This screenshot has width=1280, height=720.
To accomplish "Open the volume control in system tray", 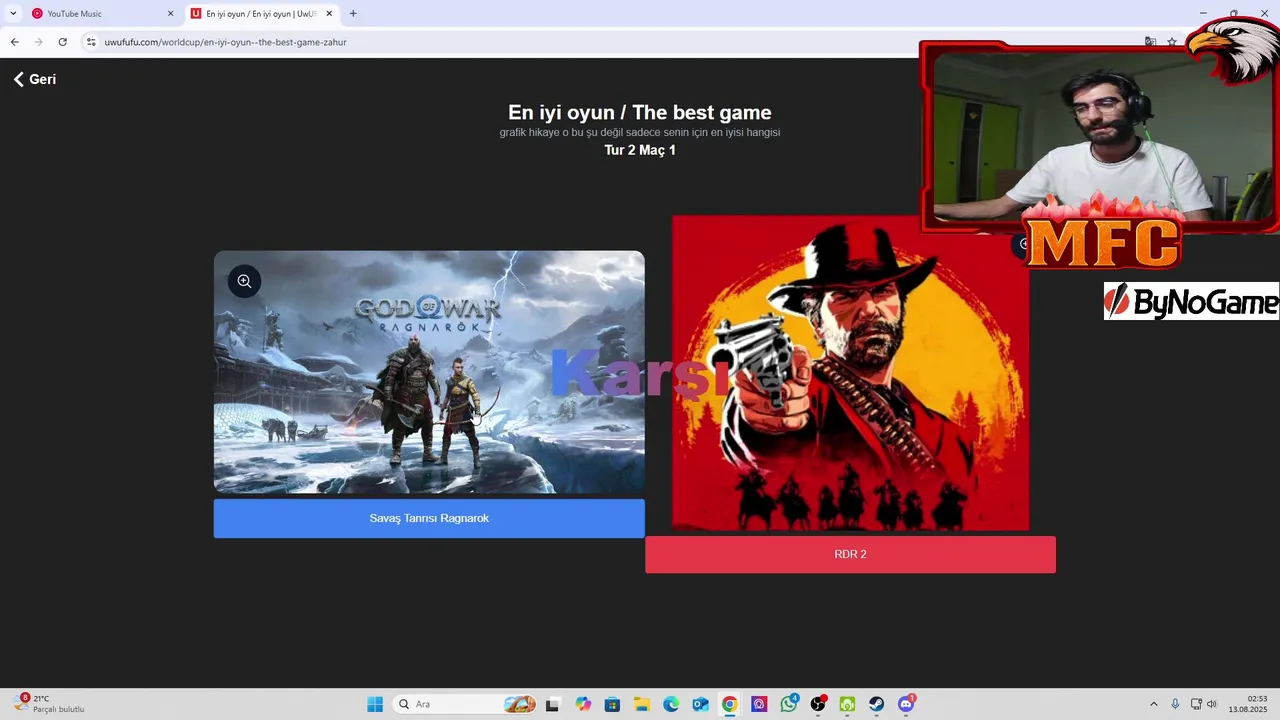I will (1212, 704).
